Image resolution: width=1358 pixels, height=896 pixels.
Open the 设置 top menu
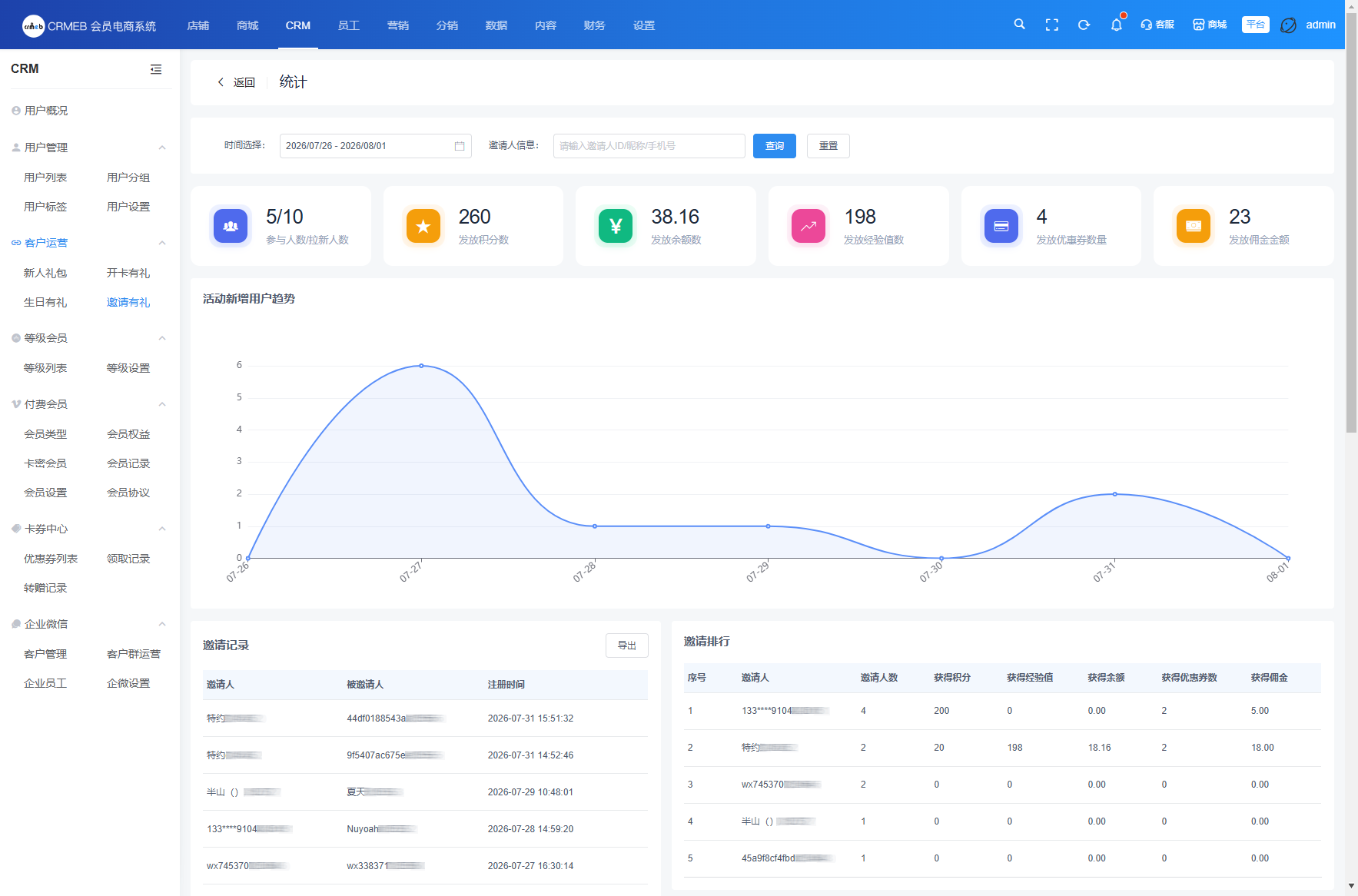(x=644, y=25)
